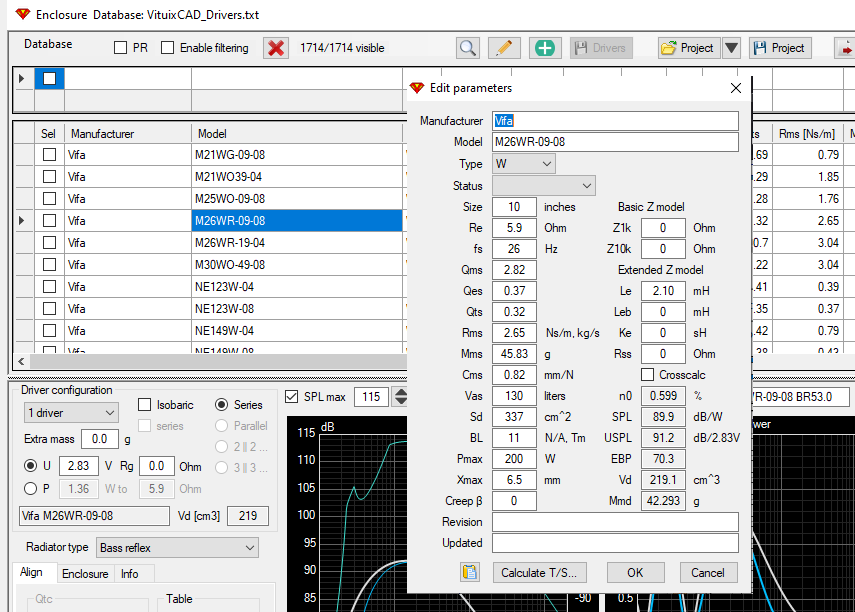Image resolution: width=855 pixels, height=612 pixels.
Task: Save project with floppy disk Project button
Action: (780, 48)
